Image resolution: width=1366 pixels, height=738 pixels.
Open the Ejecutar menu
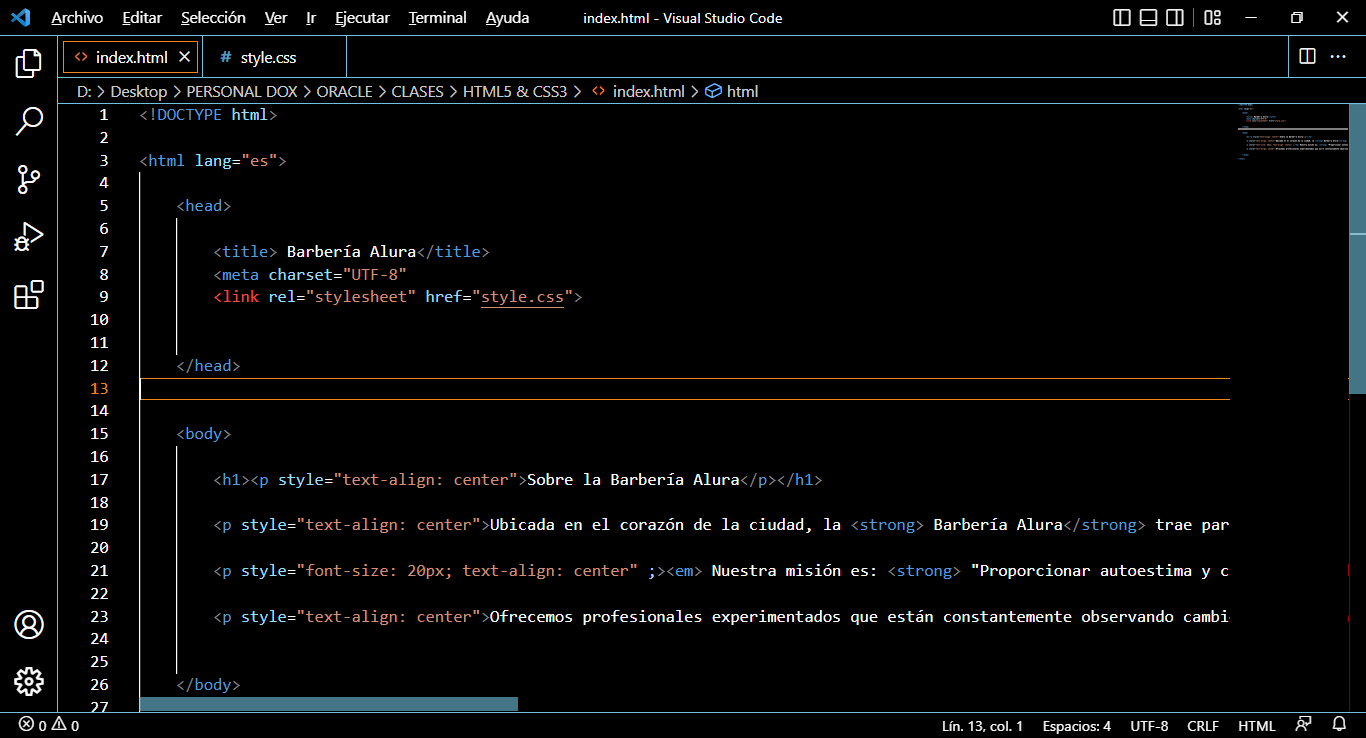364,18
